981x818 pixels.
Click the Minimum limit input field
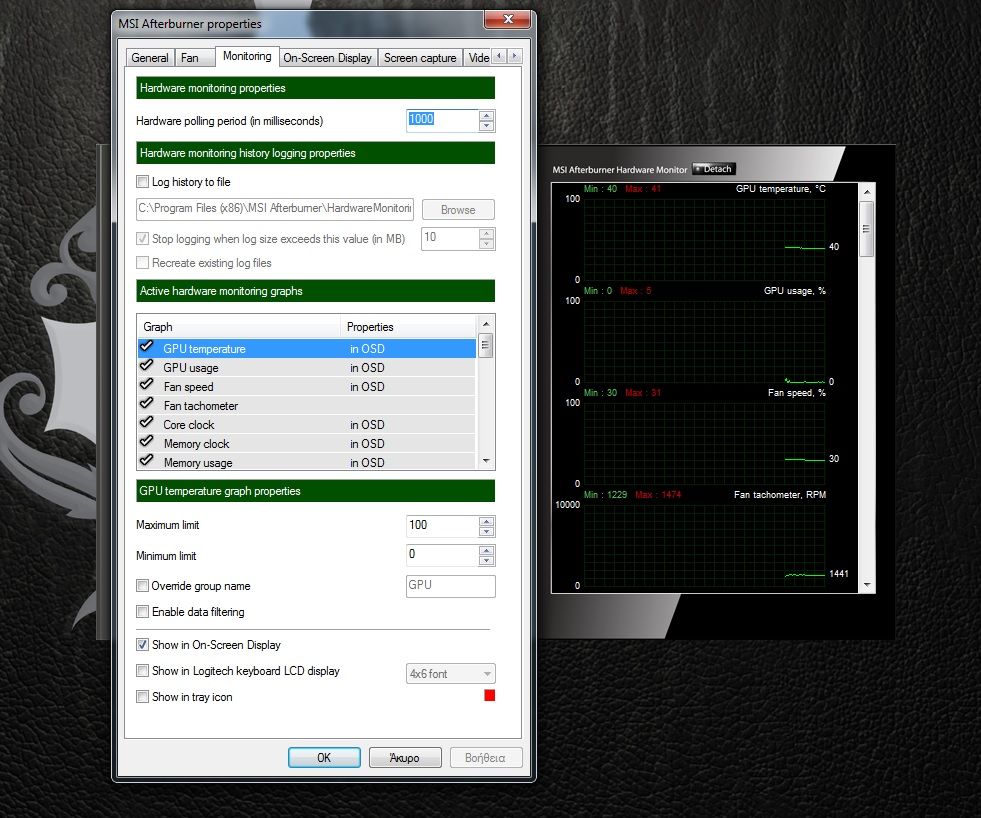441,555
